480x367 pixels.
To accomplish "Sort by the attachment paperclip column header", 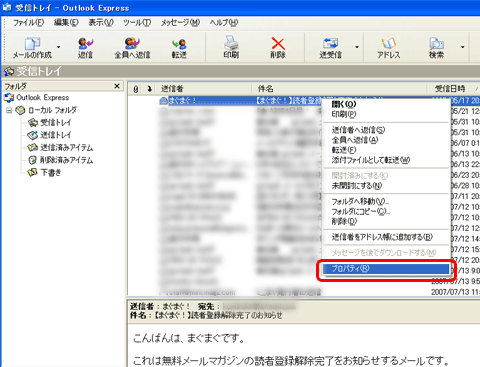I will pyautogui.click(x=135, y=89).
